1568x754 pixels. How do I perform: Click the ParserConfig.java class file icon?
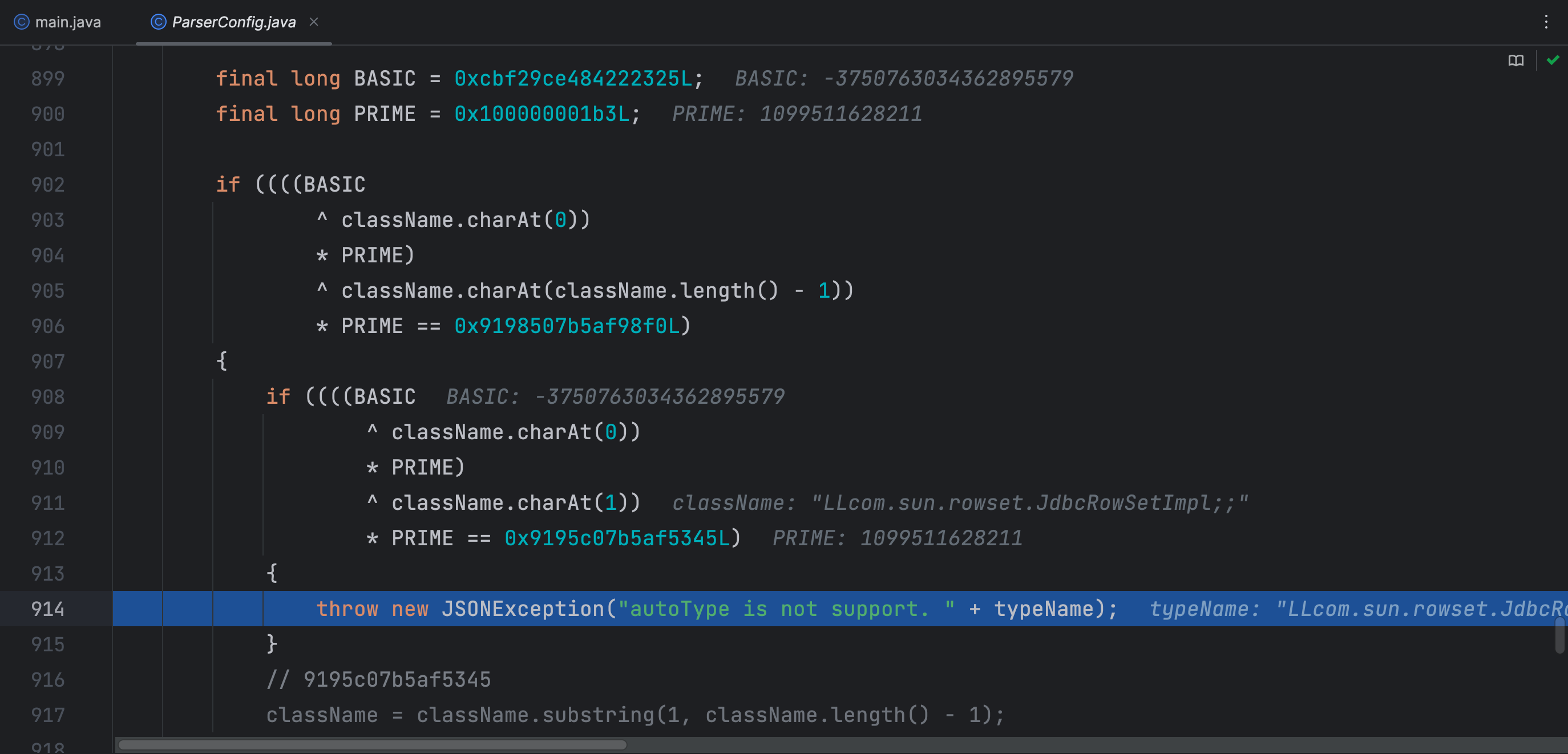click(158, 22)
